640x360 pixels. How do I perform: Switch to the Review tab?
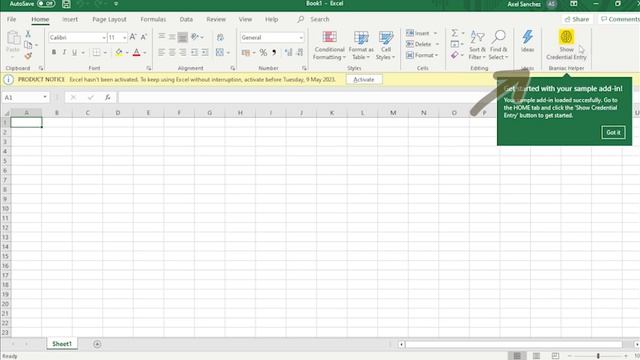tap(216, 19)
